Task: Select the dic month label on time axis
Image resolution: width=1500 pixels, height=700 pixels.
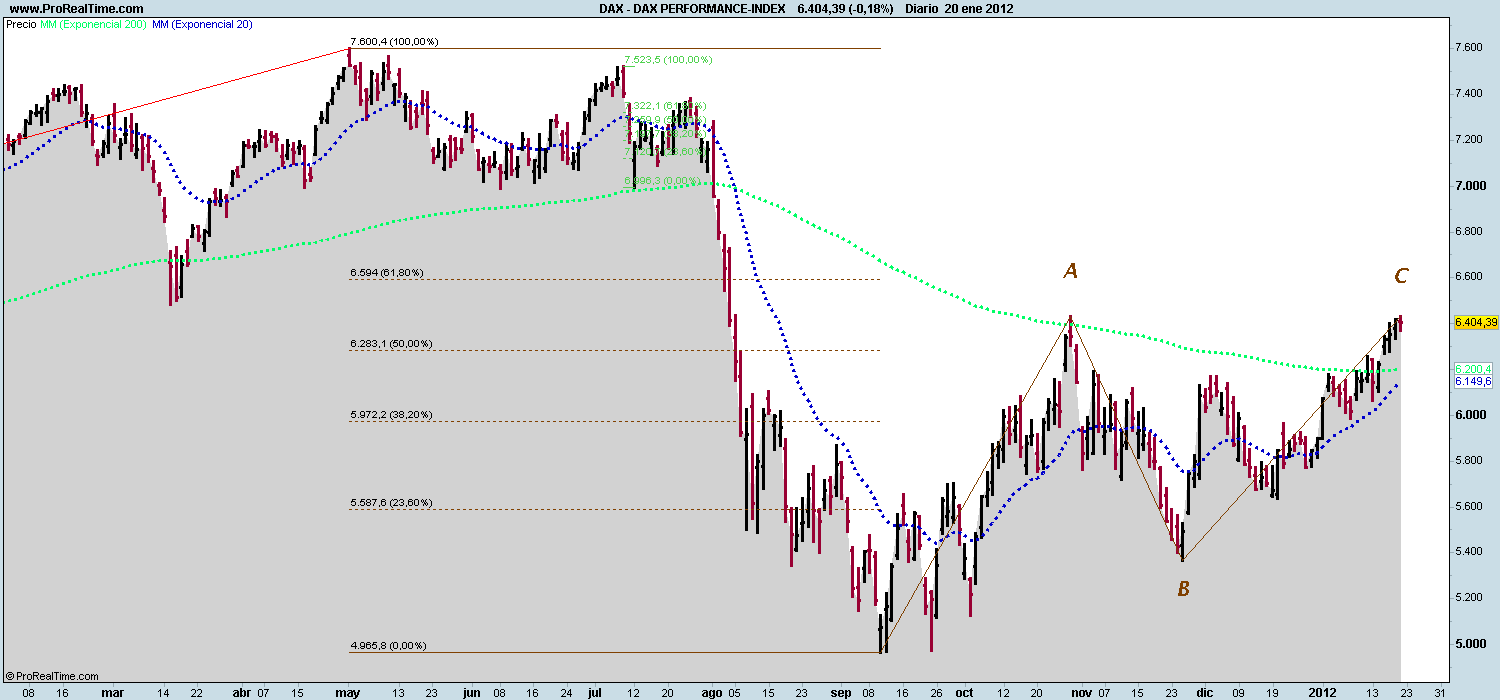Action: point(1203,691)
